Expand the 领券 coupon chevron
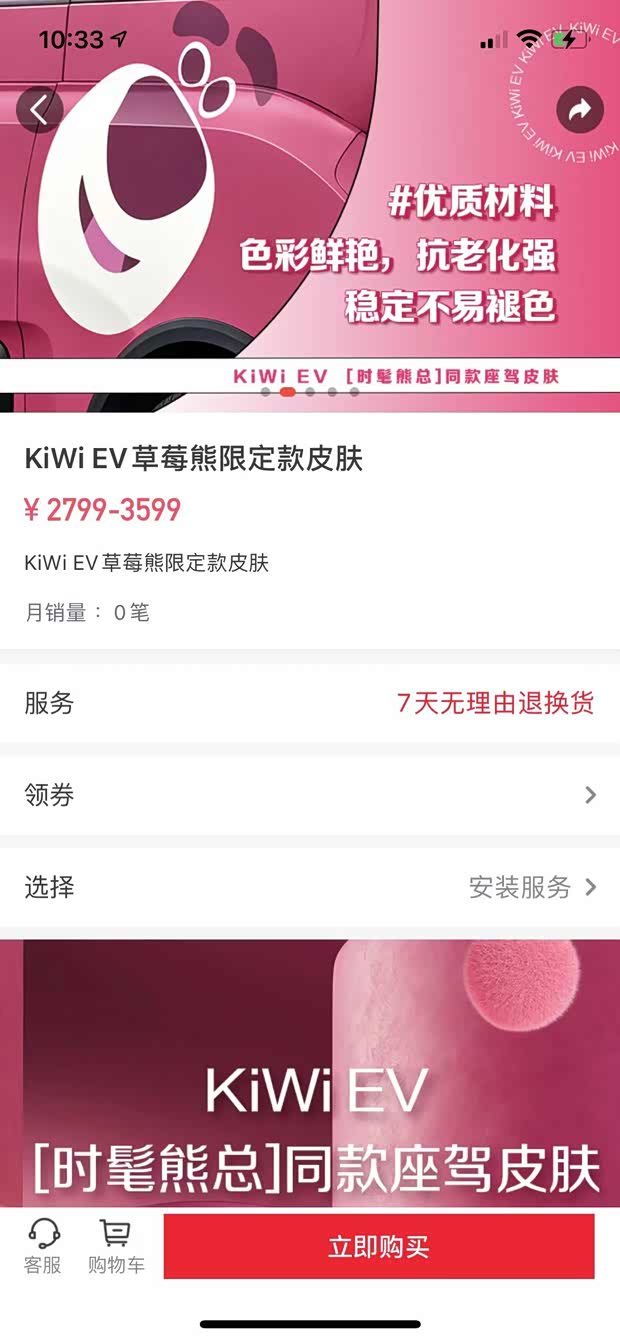This screenshot has width=620, height=1341. point(590,795)
